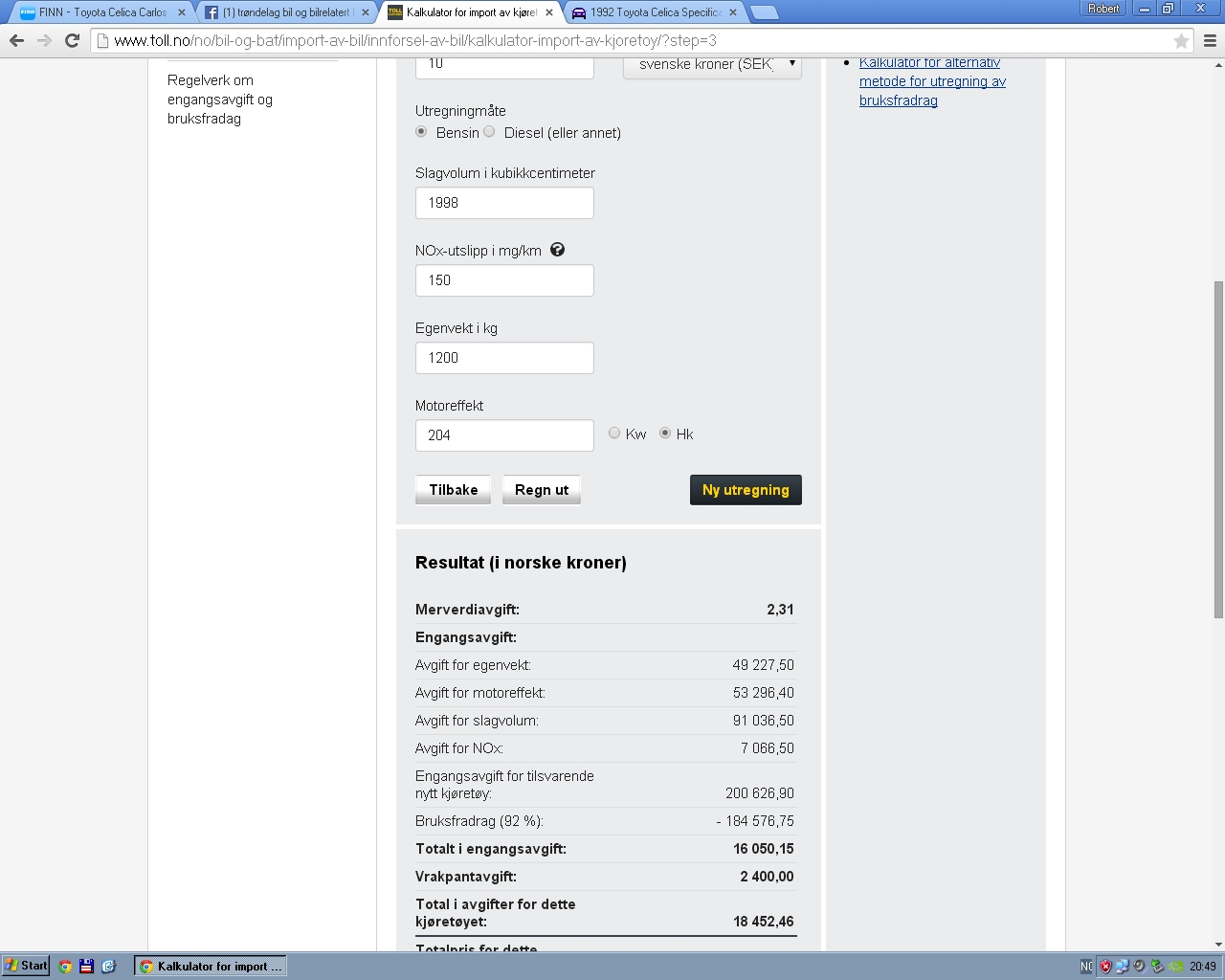Reload the page with the refresh icon
The width and height of the screenshot is (1225, 980).
[x=72, y=40]
